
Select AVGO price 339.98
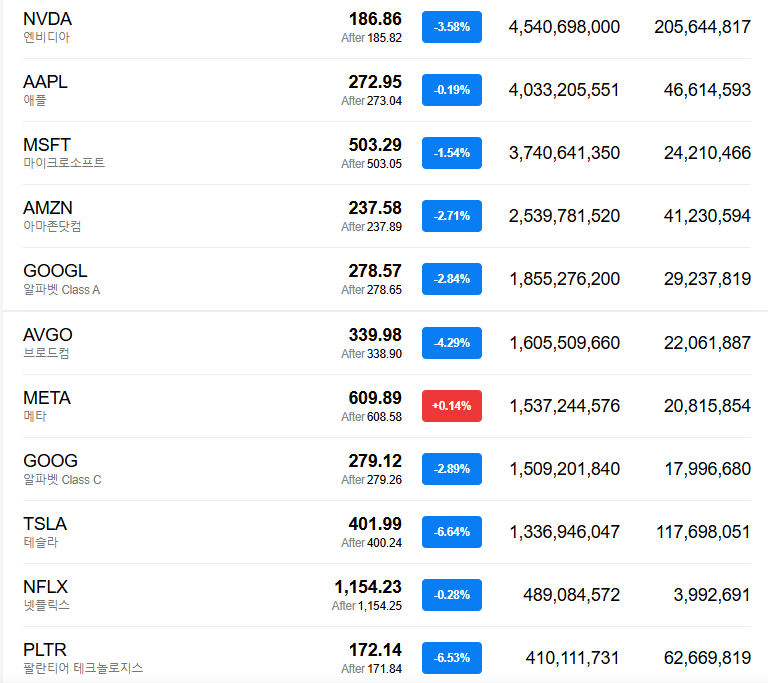point(375,335)
